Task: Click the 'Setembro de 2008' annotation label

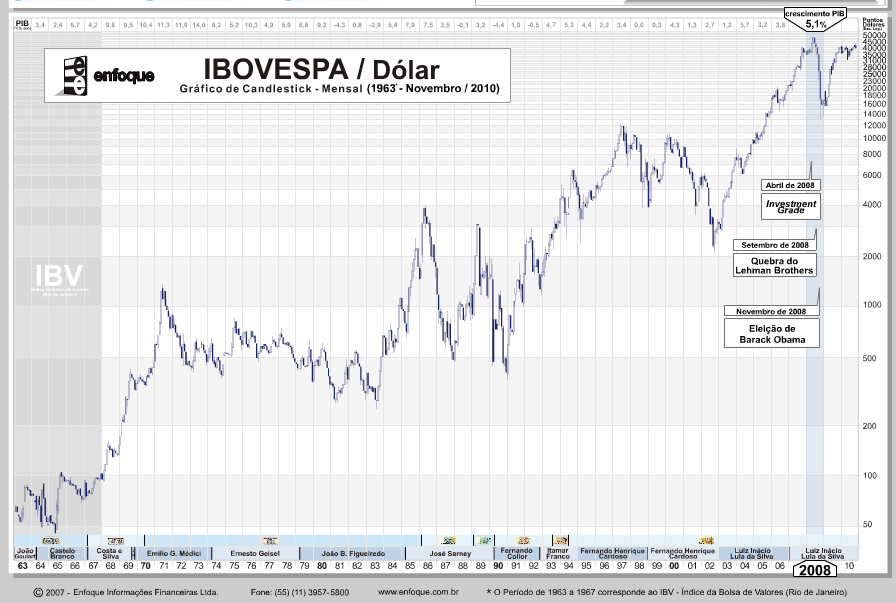Action: click(x=775, y=245)
